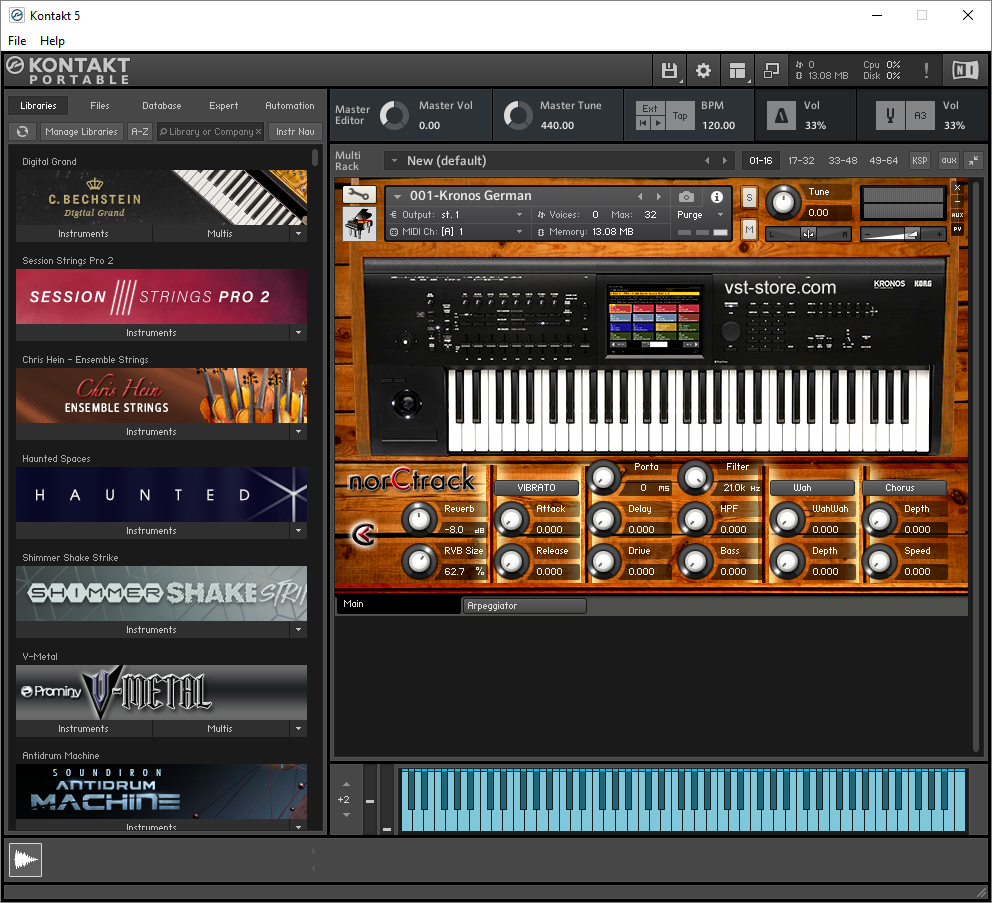Screen dimensions: 992x903
Task: Expand Haunted Spaces library options arrow
Action: (x=299, y=531)
